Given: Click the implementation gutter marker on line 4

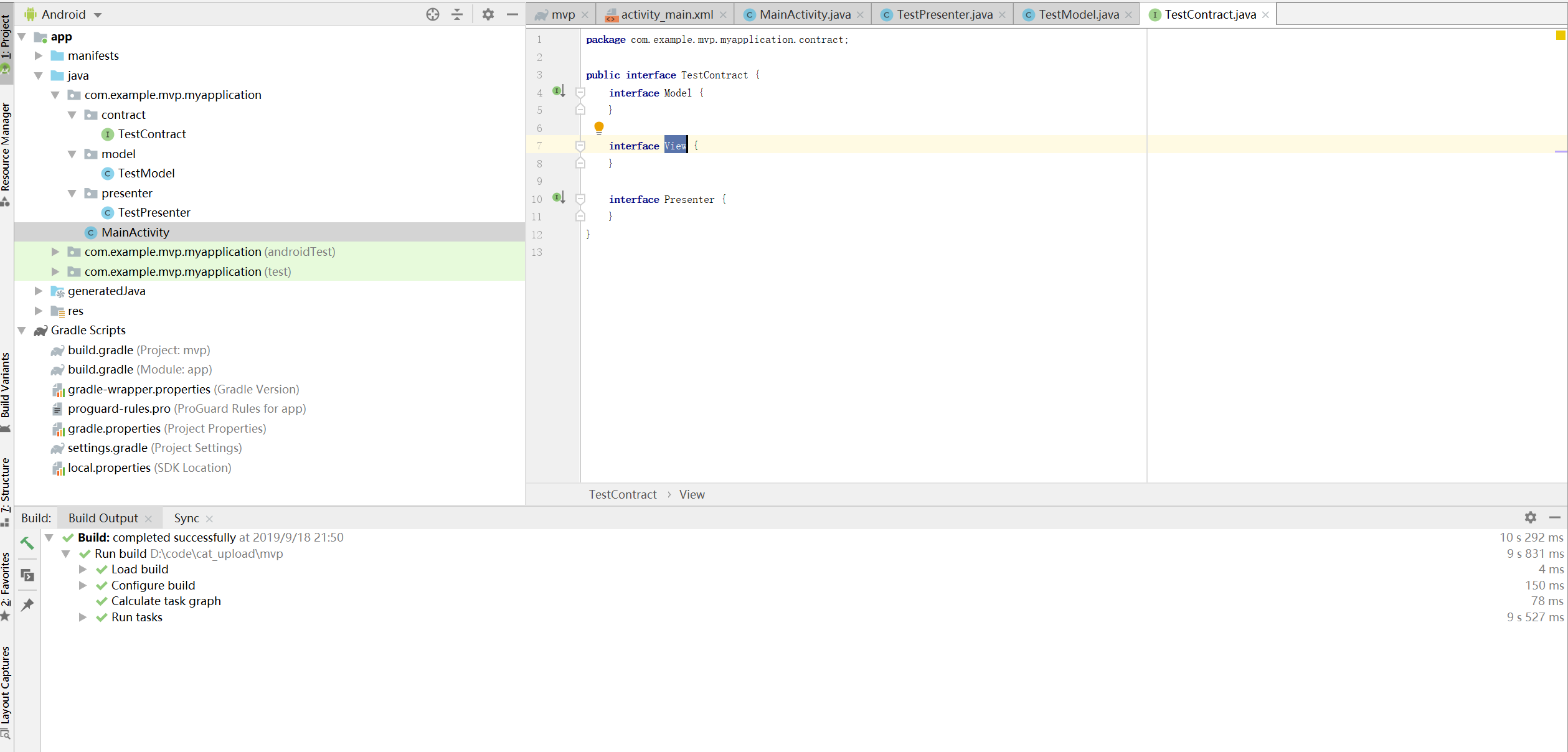Looking at the screenshot, I should (x=557, y=90).
